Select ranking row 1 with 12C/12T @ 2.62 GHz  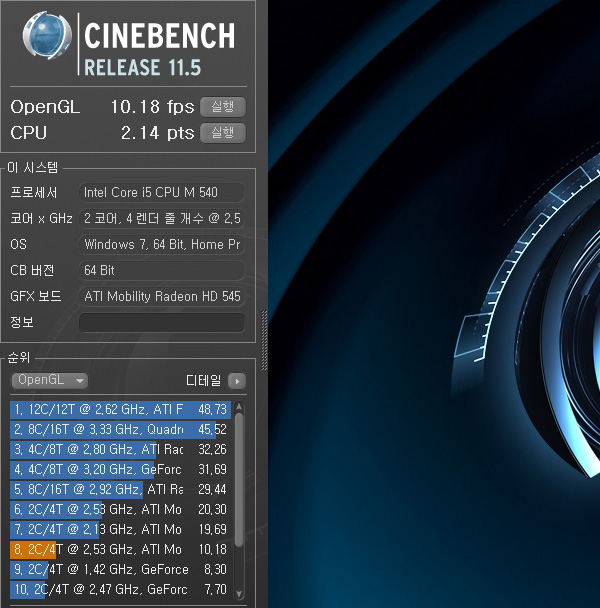(x=121, y=409)
